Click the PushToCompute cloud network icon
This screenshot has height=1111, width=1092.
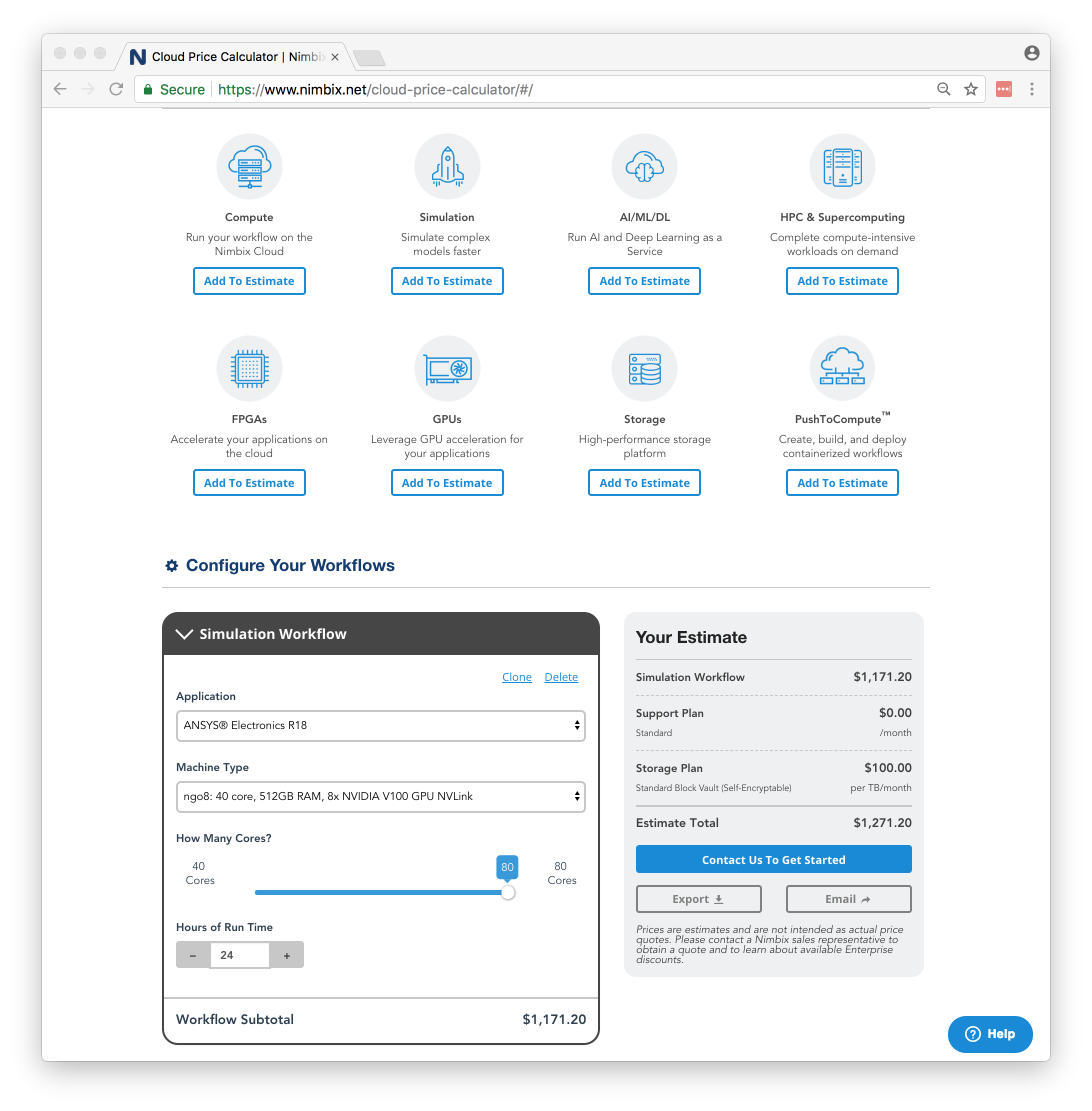(842, 368)
